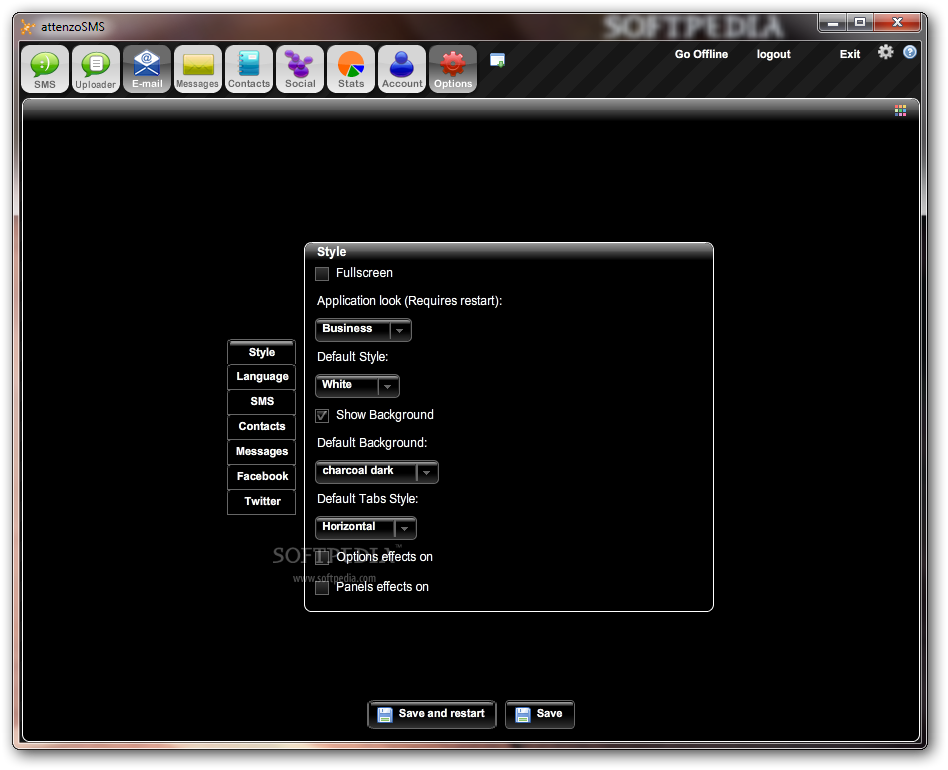Click the Exit link
The image size is (948, 770).
[x=849, y=54]
